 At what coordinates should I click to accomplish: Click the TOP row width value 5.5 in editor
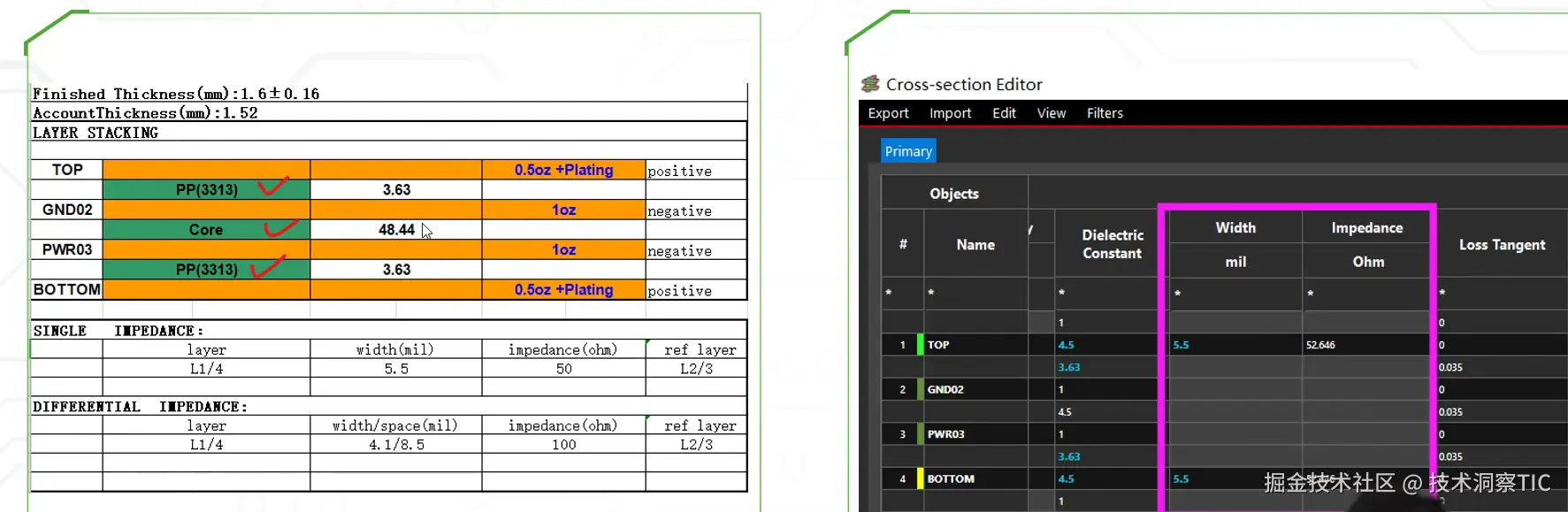[x=1181, y=345]
